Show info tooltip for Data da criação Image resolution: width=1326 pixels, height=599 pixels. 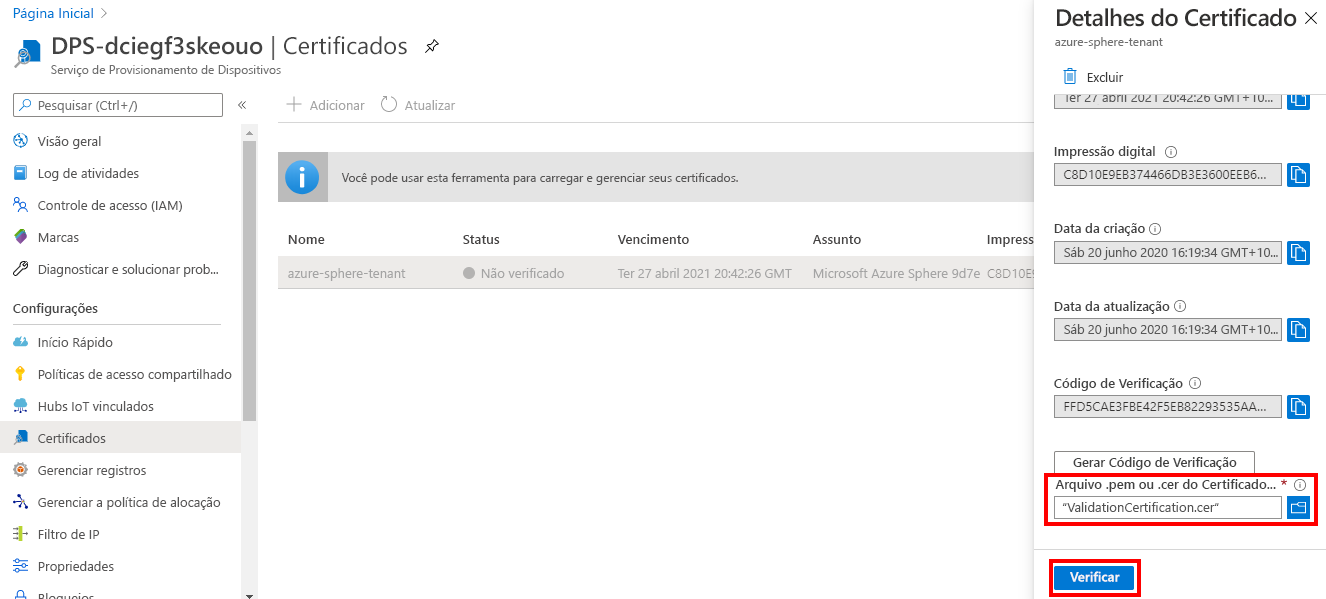[1155, 229]
